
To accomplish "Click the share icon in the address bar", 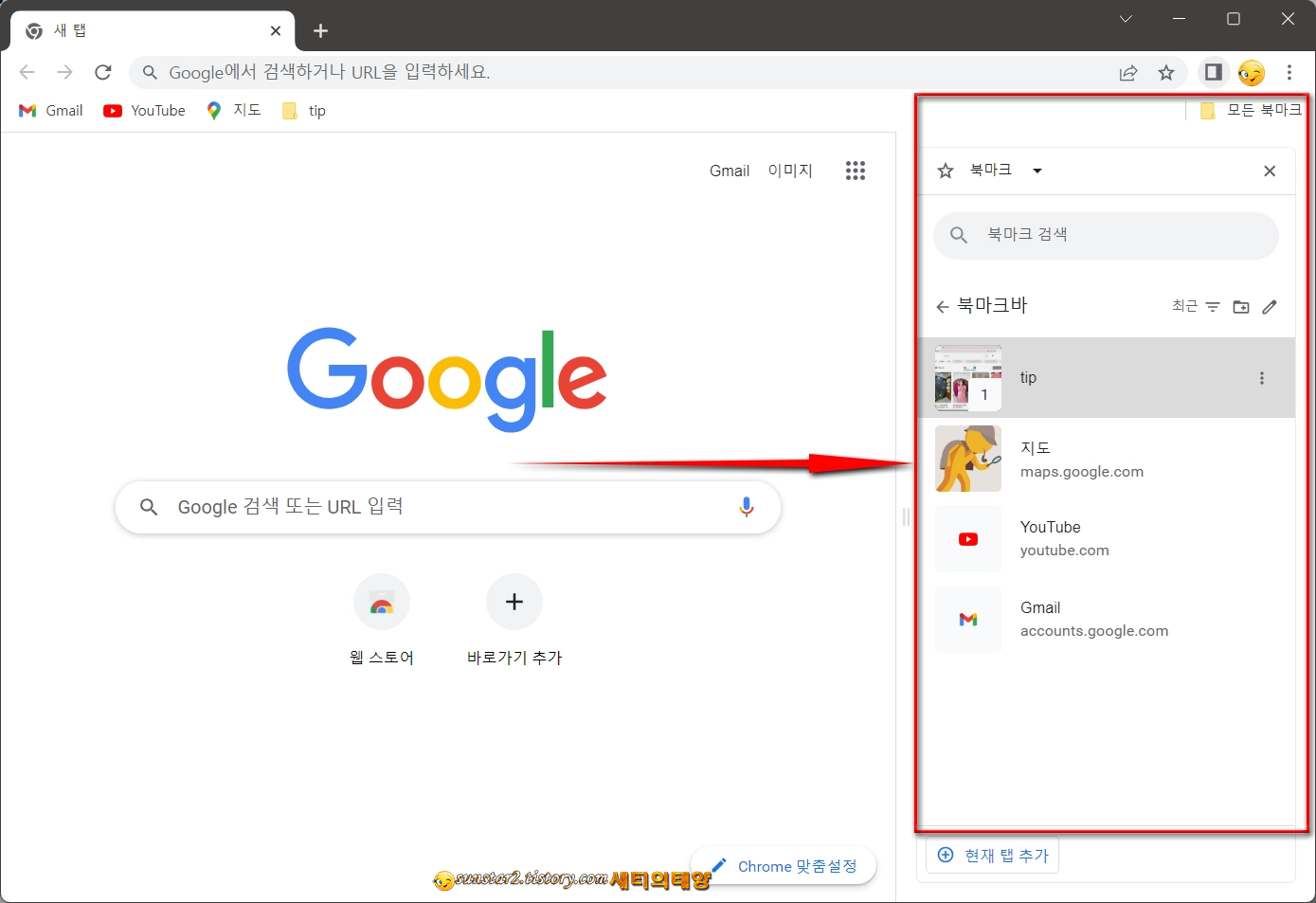I will point(1128,72).
